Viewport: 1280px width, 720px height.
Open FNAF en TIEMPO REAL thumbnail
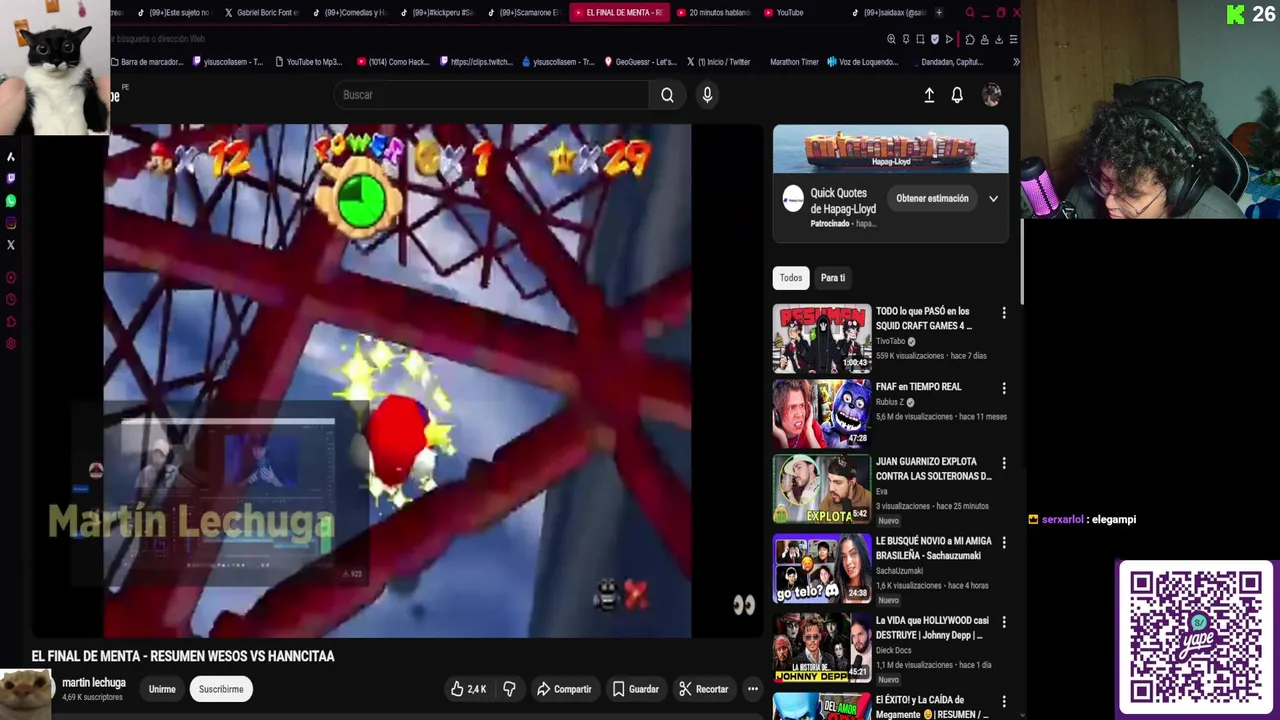[x=822, y=413]
